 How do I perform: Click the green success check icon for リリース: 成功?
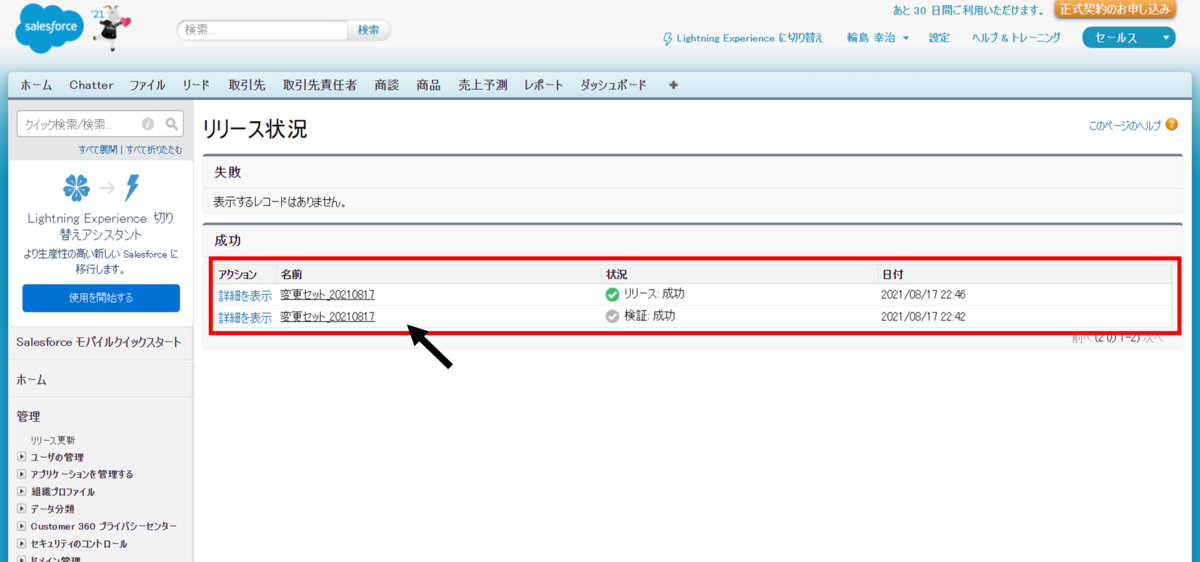(x=612, y=294)
